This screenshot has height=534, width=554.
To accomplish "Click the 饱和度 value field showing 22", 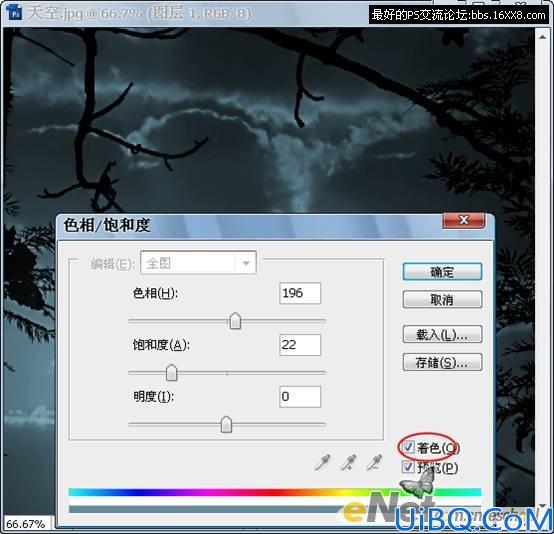I will (300, 345).
